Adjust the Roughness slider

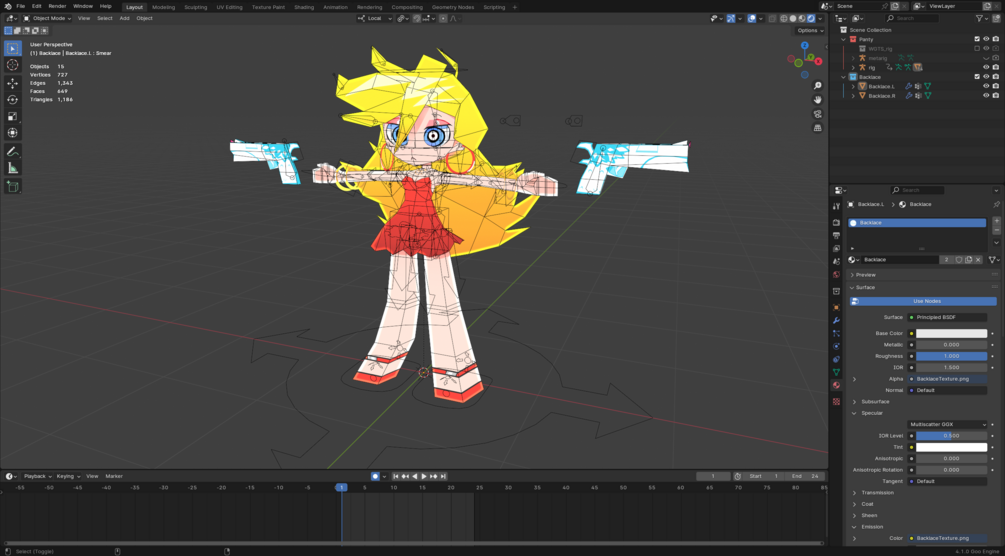pos(951,356)
